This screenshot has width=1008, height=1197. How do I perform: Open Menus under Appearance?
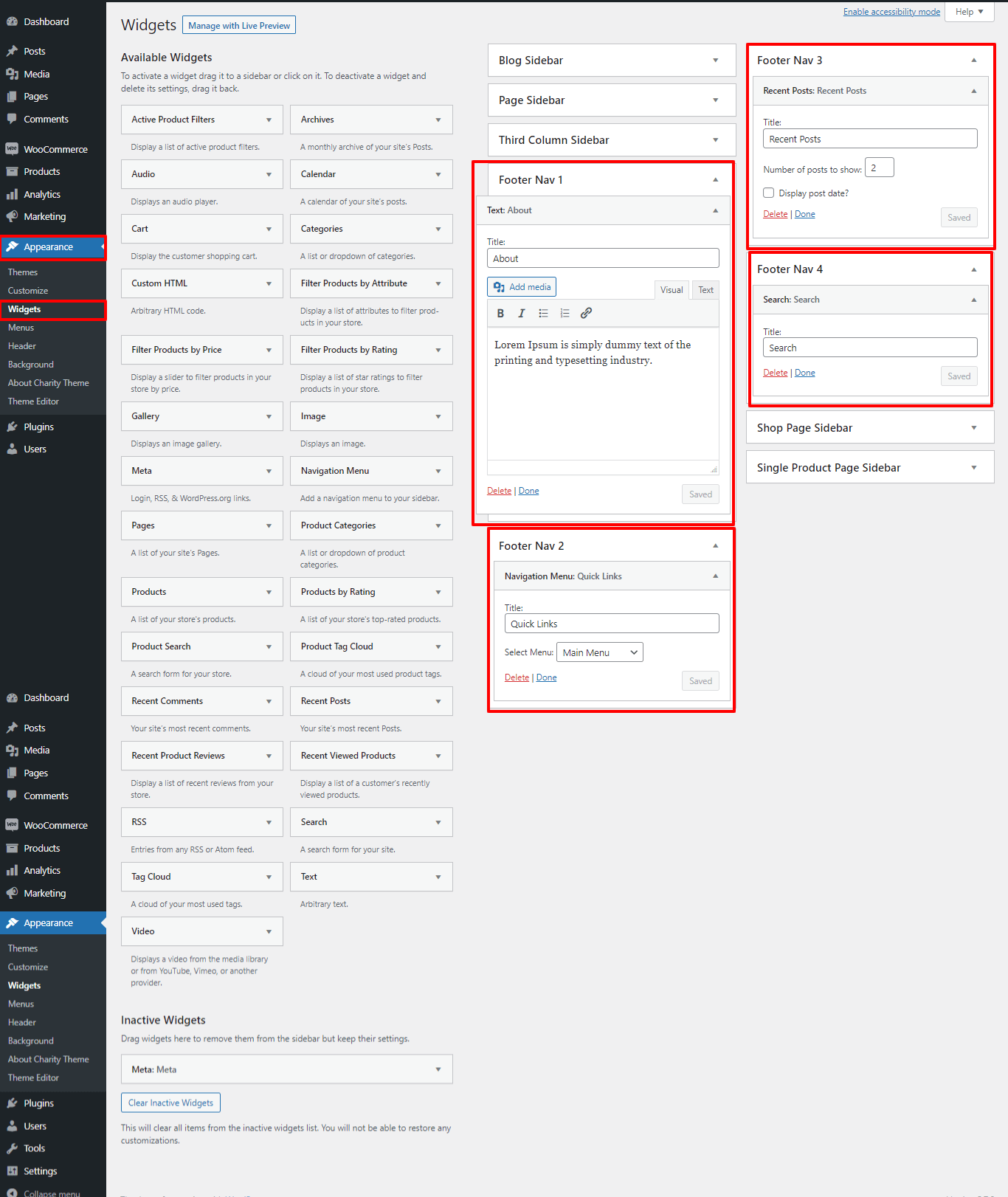point(21,328)
